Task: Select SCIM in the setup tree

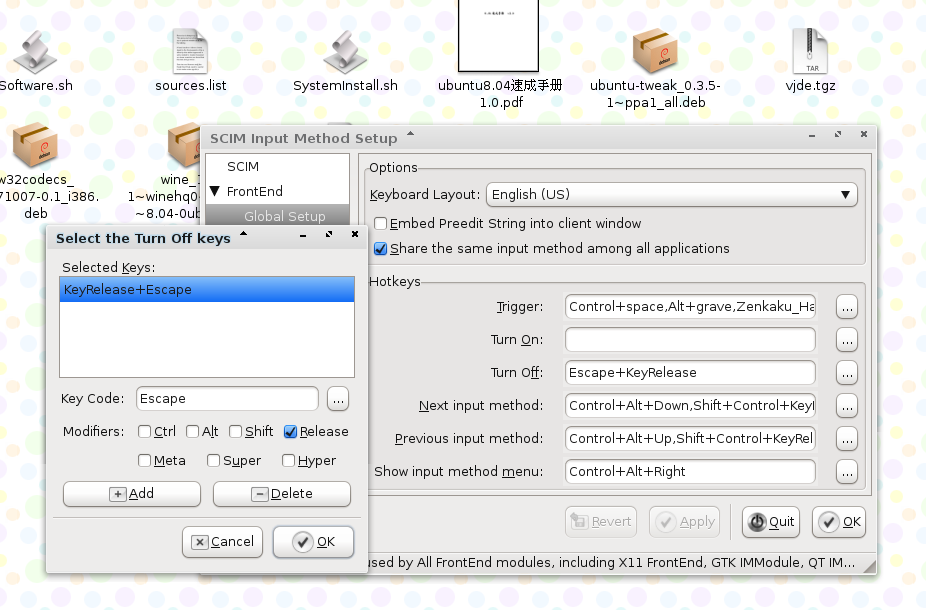Action: click(x=243, y=167)
